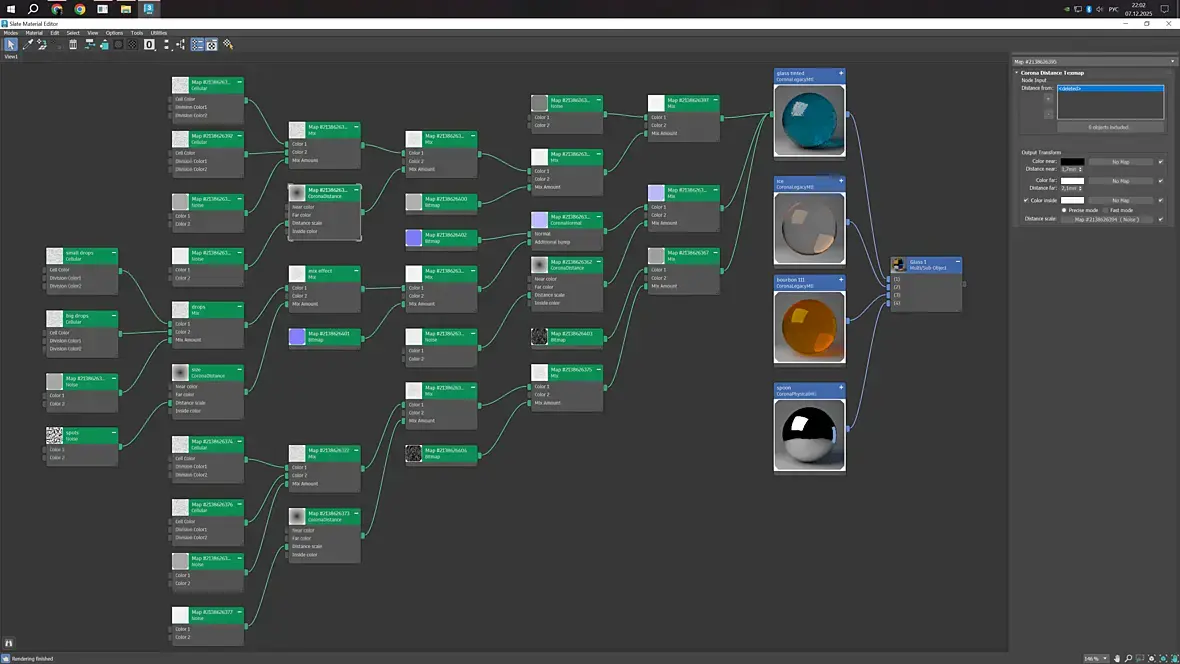Click Select by Material toolbar icon
This screenshot has height=664, width=1180.
point(228,45)
